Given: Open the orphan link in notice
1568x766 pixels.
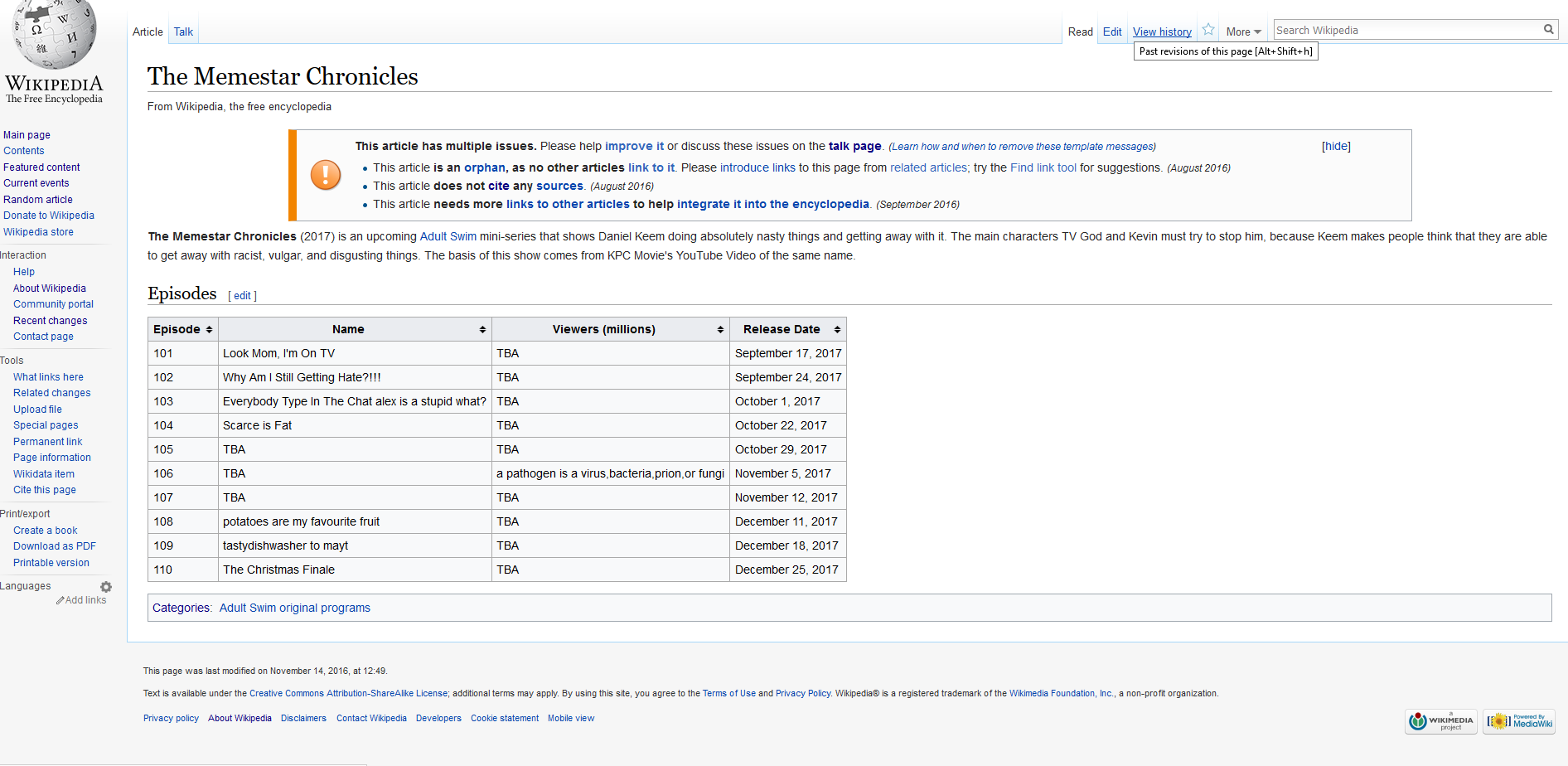Looking at the screenshot, I should pos(485,167).
